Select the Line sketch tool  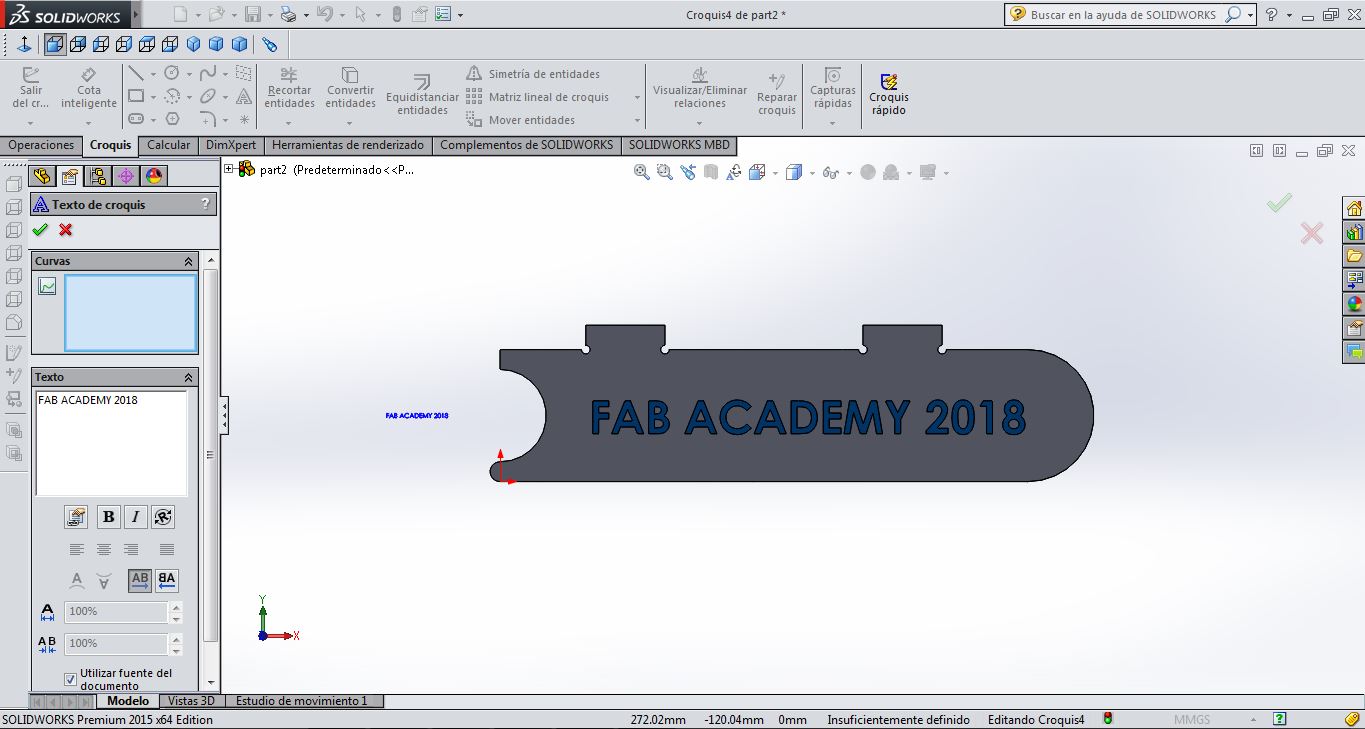[136, 74]
